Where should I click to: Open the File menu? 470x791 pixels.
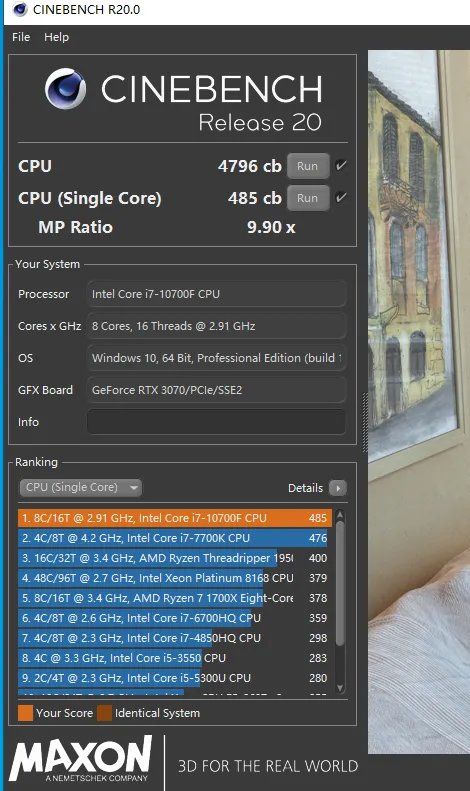coord(21,37)
